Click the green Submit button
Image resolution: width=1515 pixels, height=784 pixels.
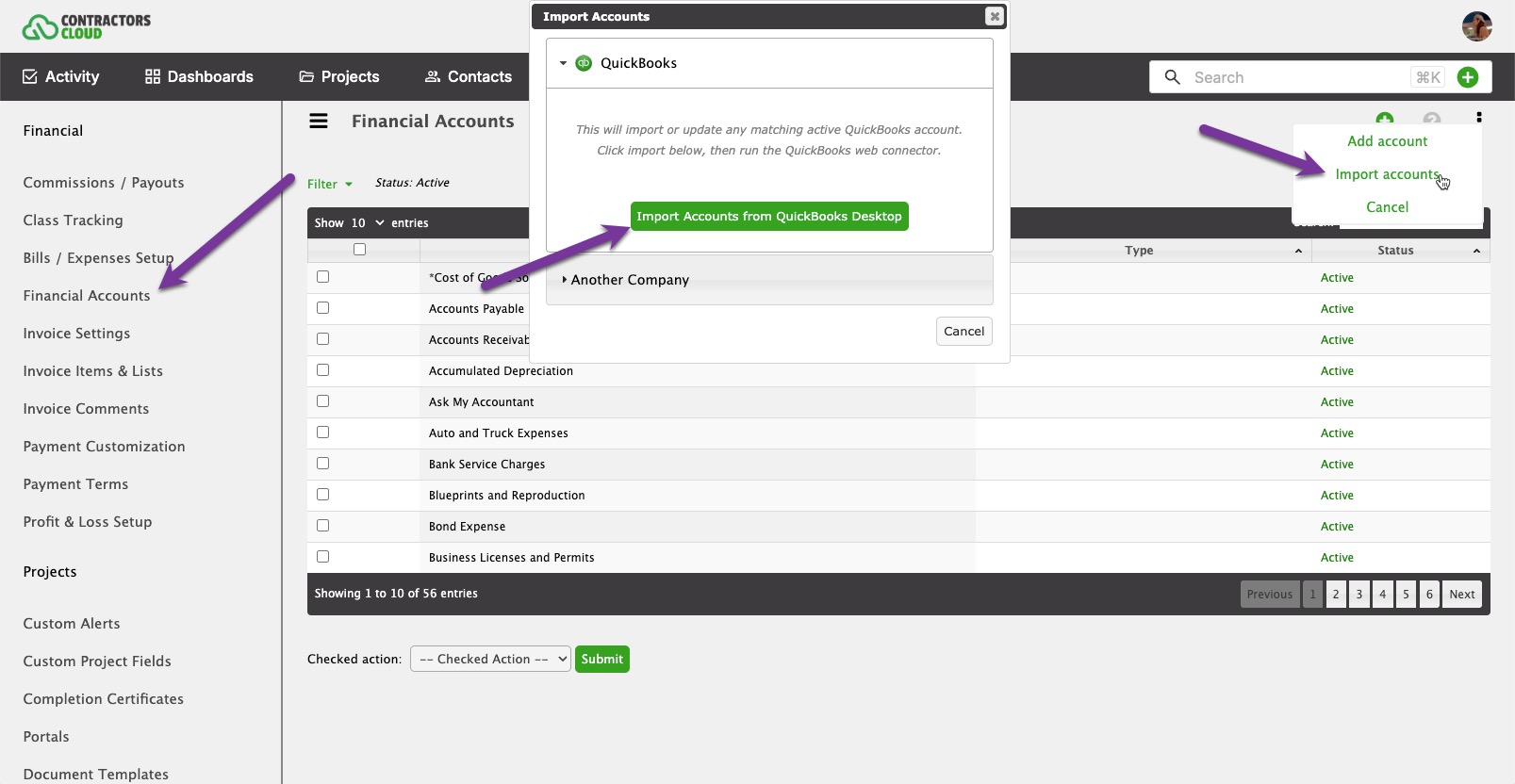tap(602, 659)
